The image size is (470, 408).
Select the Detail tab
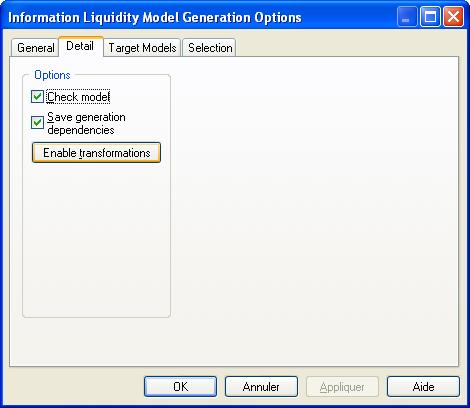80,46
